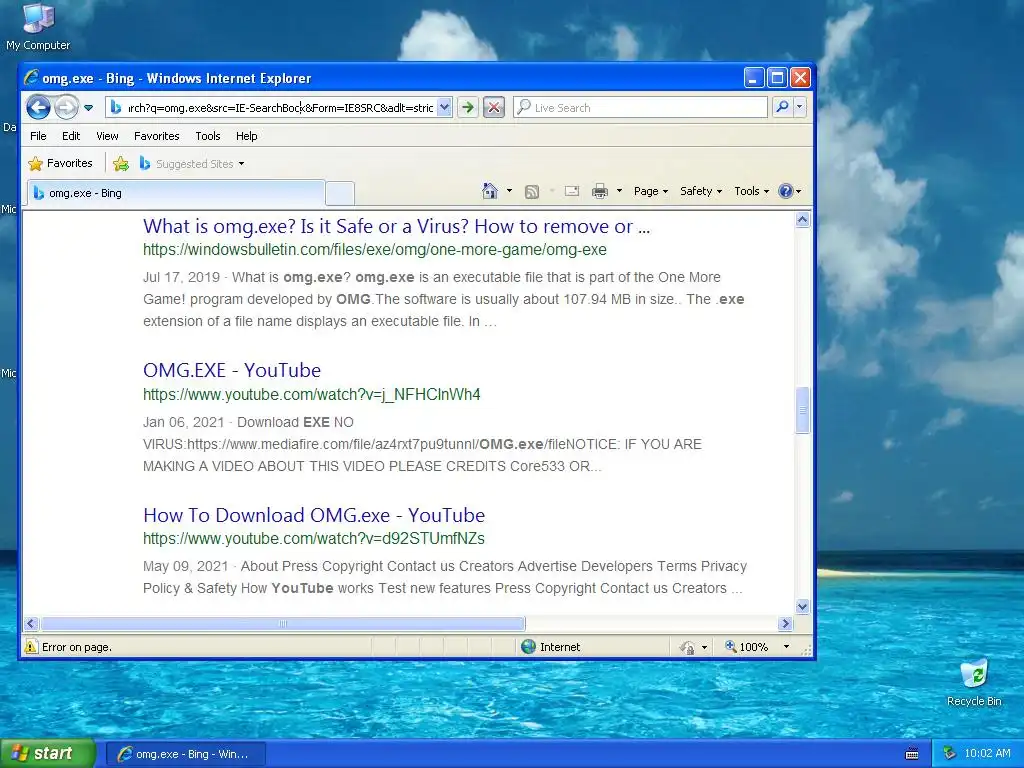Click the Back navigation arrow button
Screen dimensions: 1024x768
pos(39,107)
